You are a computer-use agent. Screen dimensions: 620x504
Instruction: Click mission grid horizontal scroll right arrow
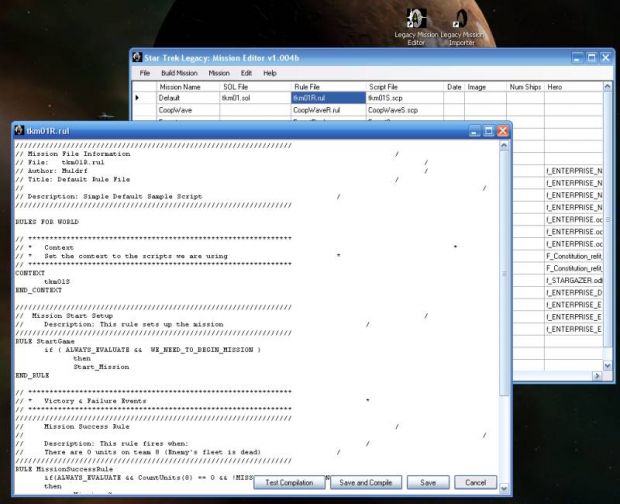click(x=598, y=376)
